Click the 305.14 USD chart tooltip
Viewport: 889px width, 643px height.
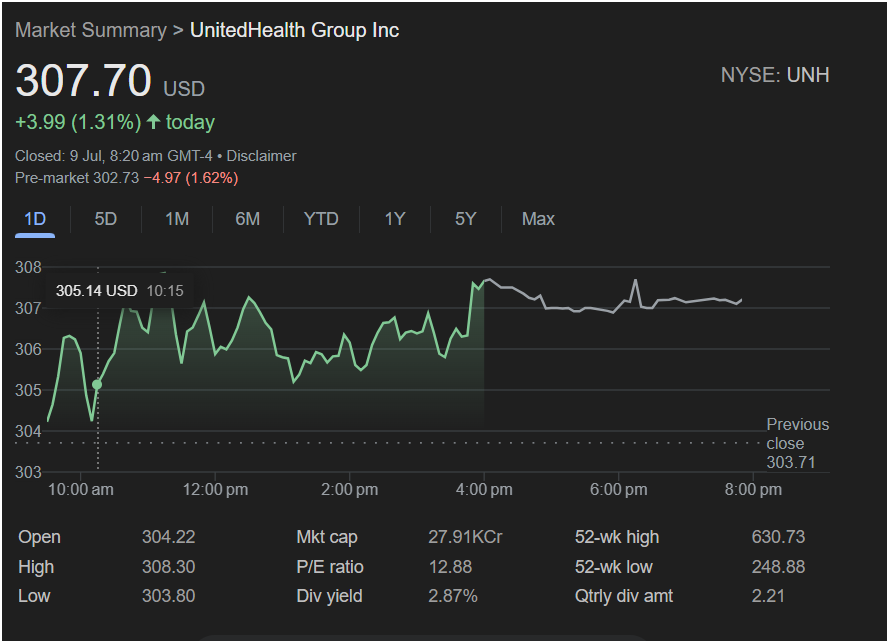(119, 291)
